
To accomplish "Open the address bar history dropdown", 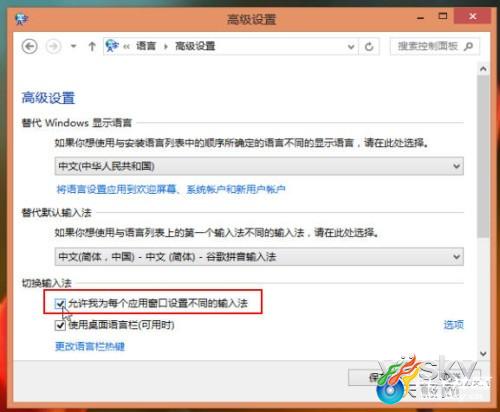I will click(x=351, y=46).
